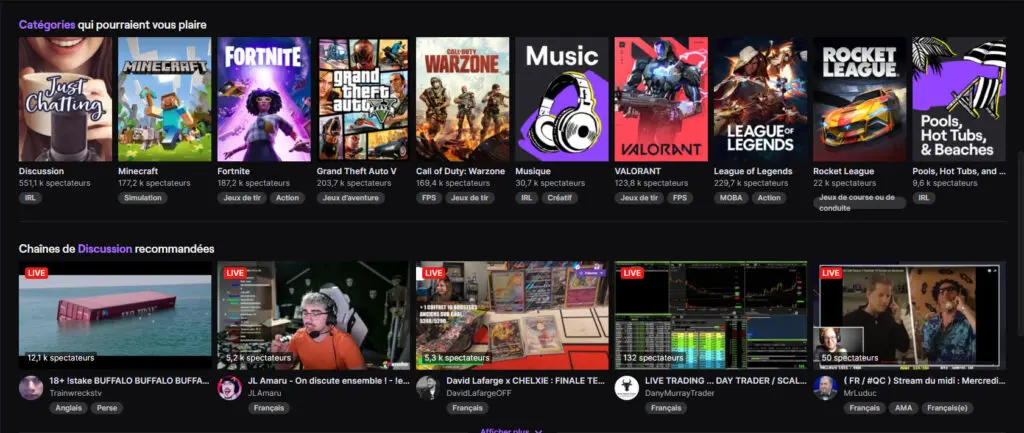1024x433 pixels.
Task: Select the AMA tag under MrLuduc
Action: click(x=903, y=408)
